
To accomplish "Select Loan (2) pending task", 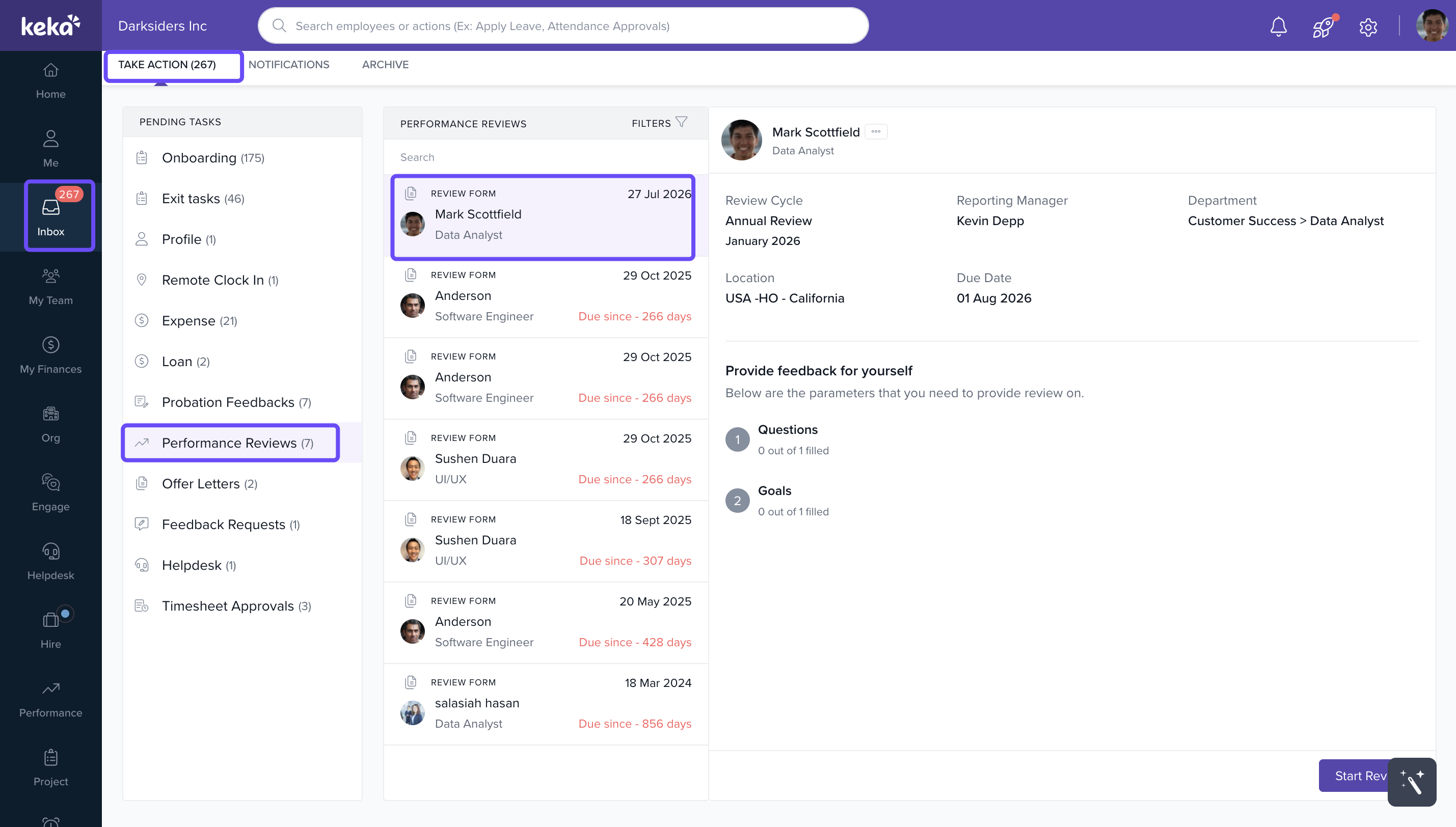I will (242, 362).
